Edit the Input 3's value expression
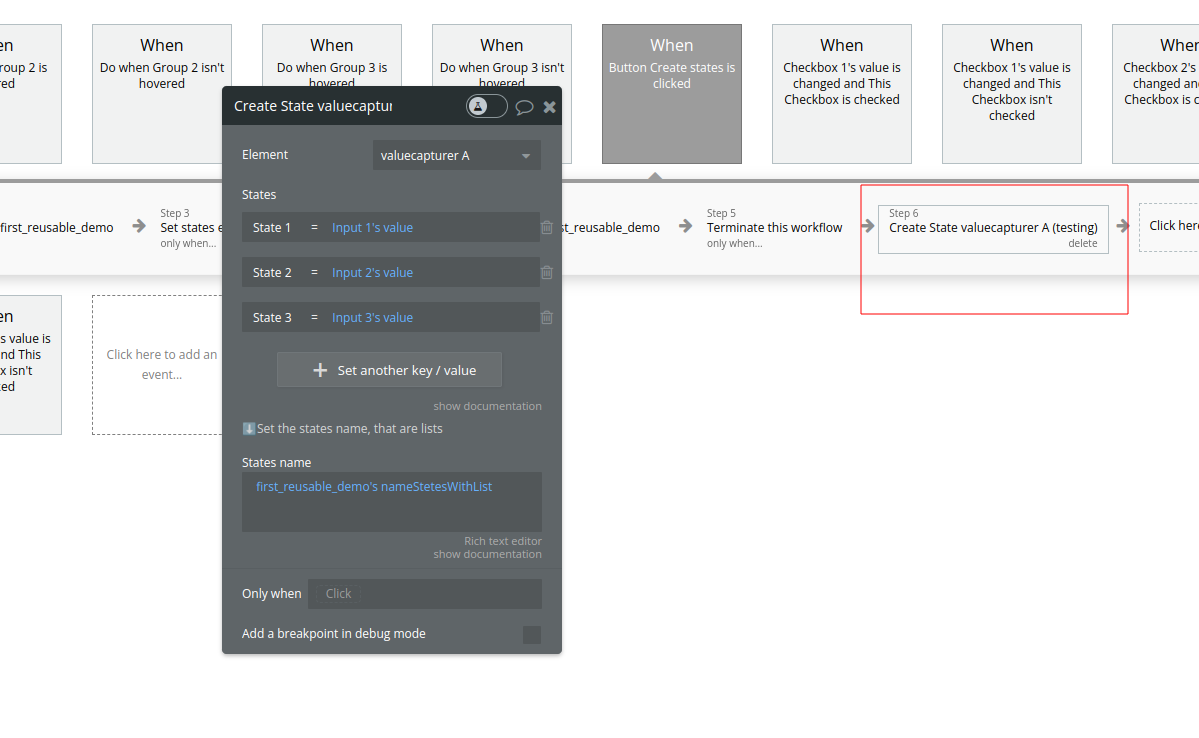The width and height of the screenshot is (1199, 738). (x=372, y=317)
